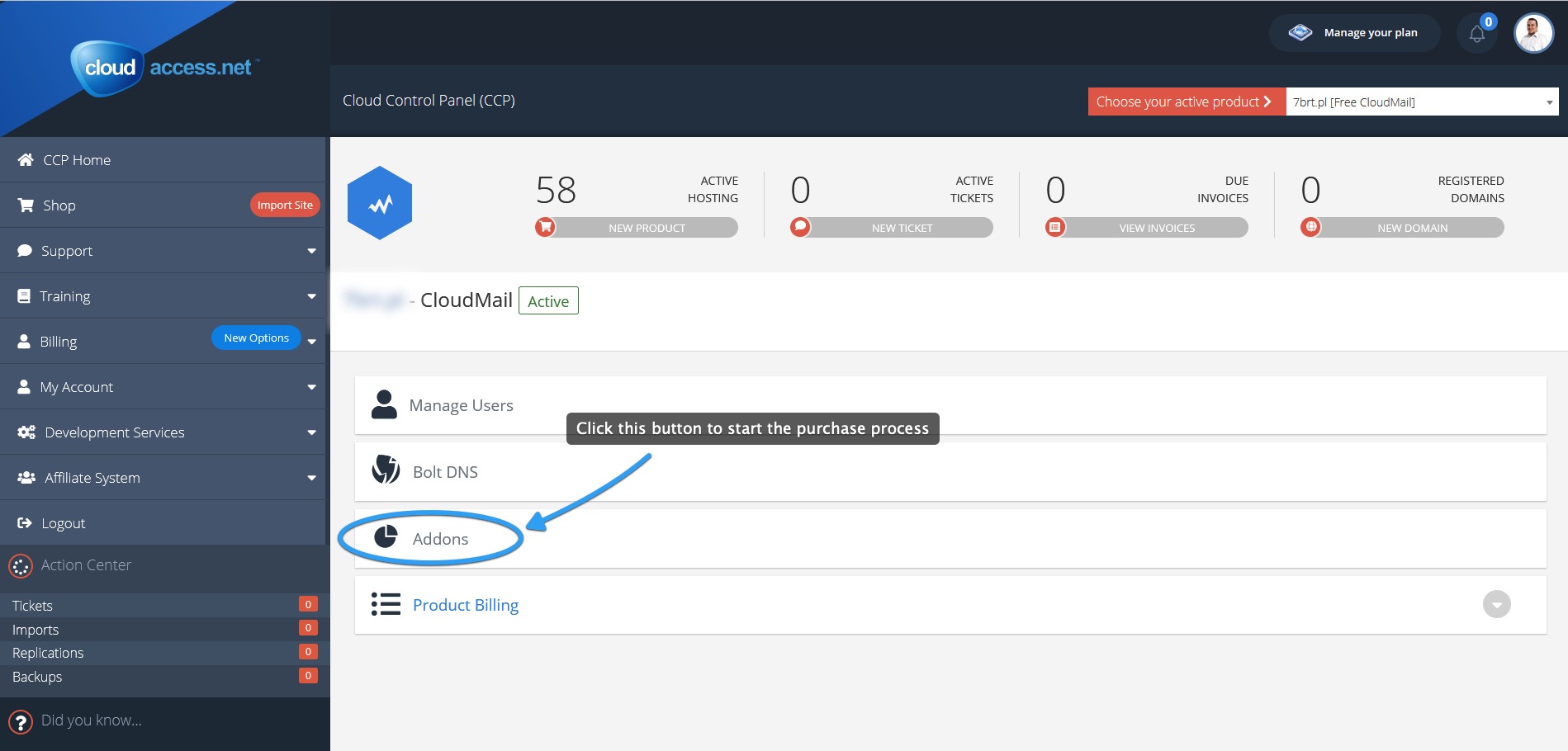This screenshot has height=751, width=1568.
Task: Expand the Development Services menu arrow
Action: (x=311, y=432)
